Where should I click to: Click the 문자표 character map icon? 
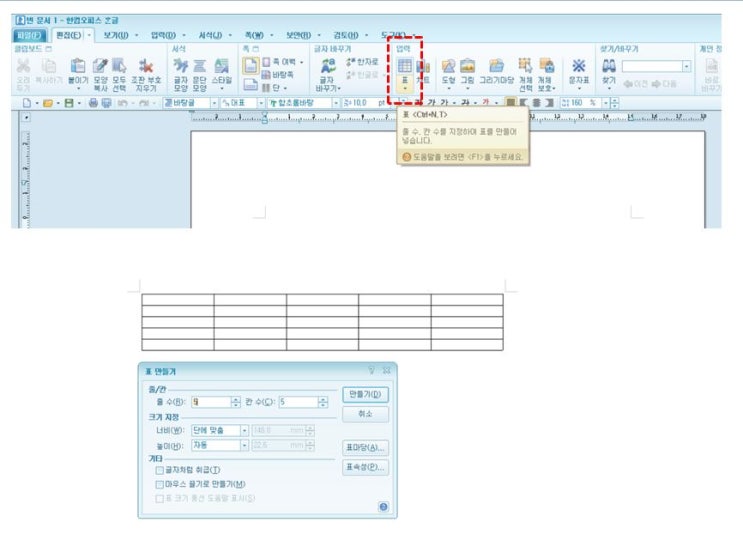[579, 66]
